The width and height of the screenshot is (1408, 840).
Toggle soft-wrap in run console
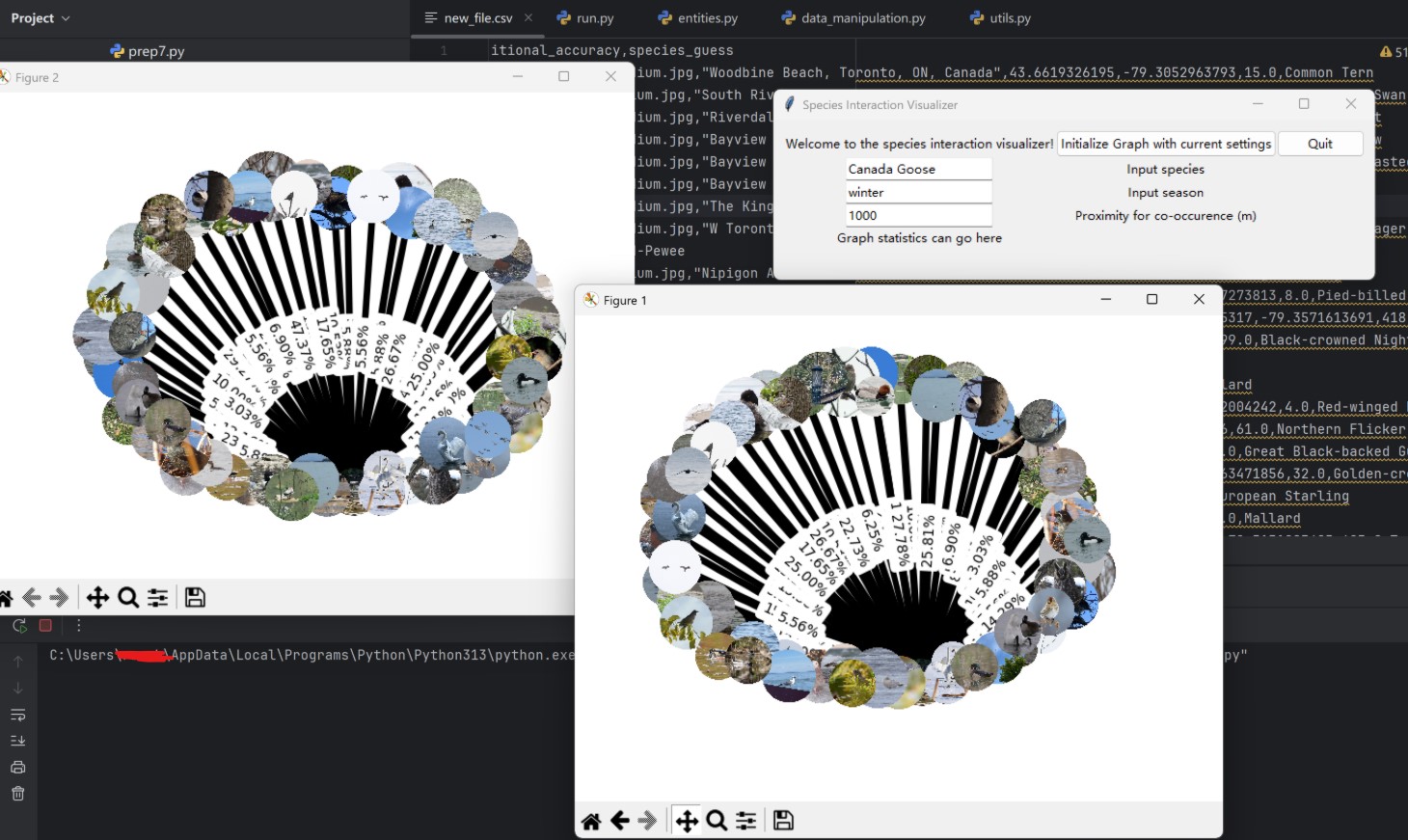(x=18, y=715)
